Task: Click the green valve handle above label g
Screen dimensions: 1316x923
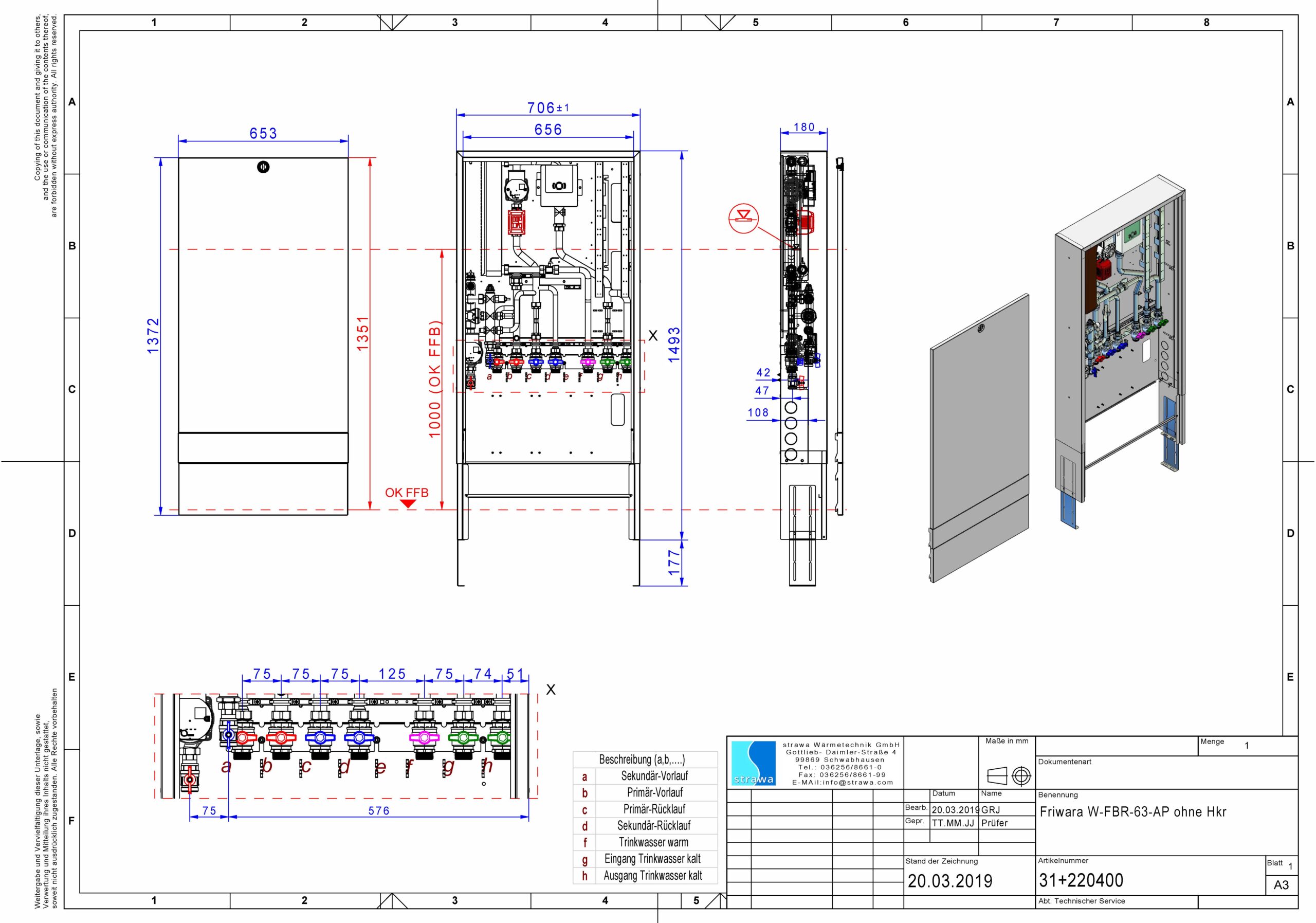Action: tap(463, 737)
